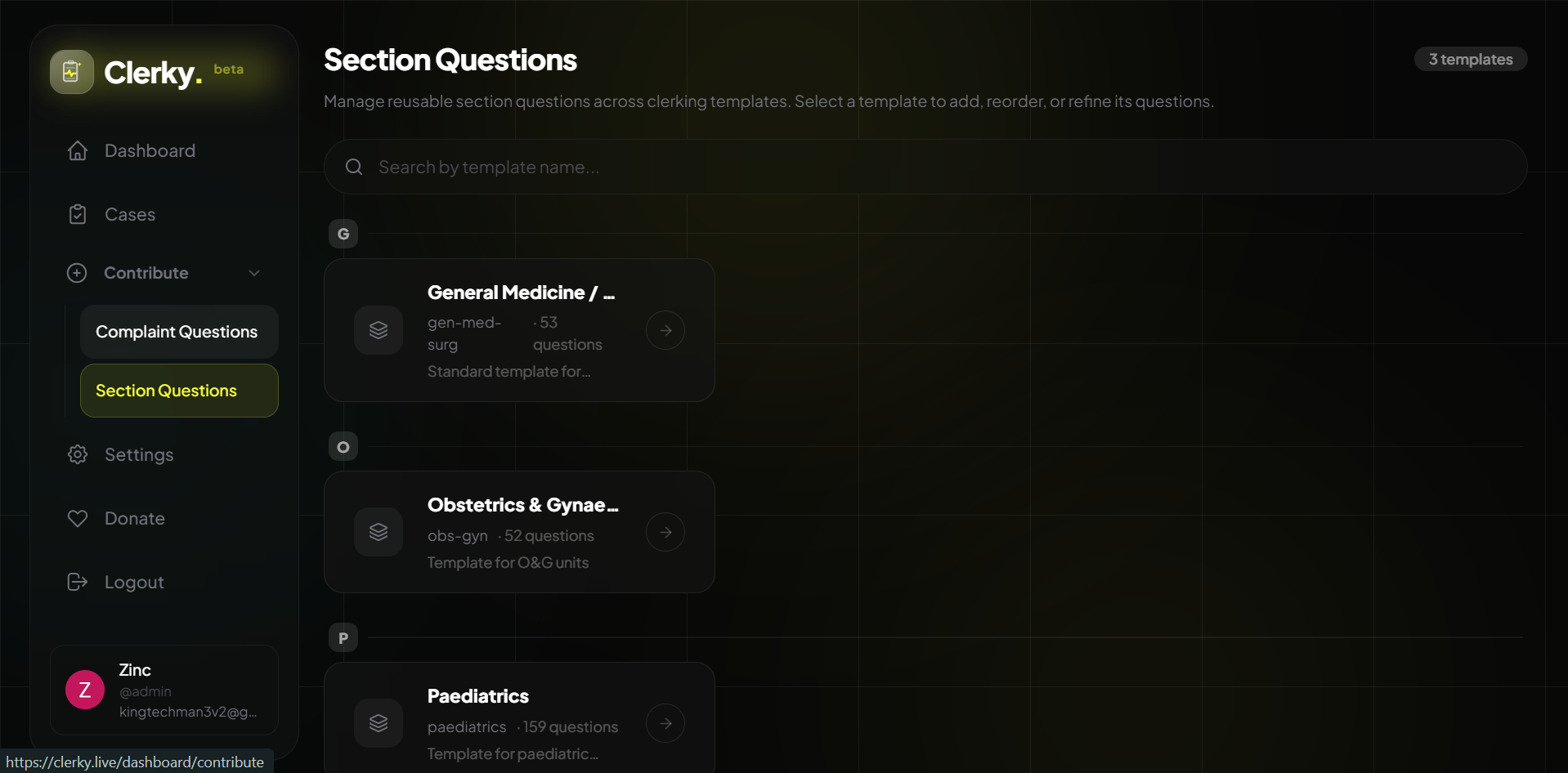Open Paediatrics template arrow button
The image size is (1568, 773).
[665, 723]
